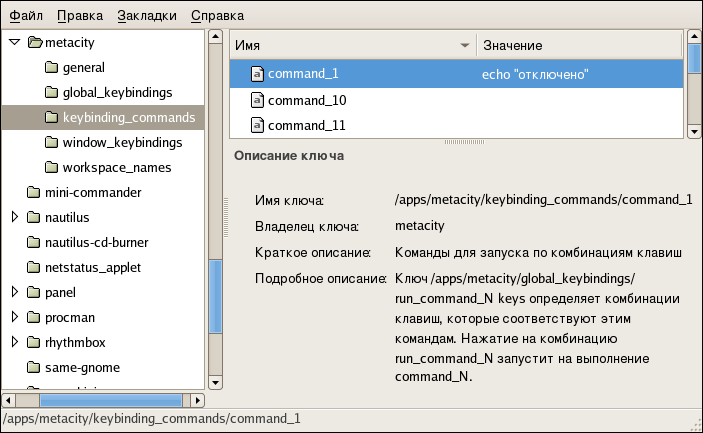Expand the rhythmbox tree node
Image resolution: width=703 pixels, height=433 pixels.
pos(14,342)
